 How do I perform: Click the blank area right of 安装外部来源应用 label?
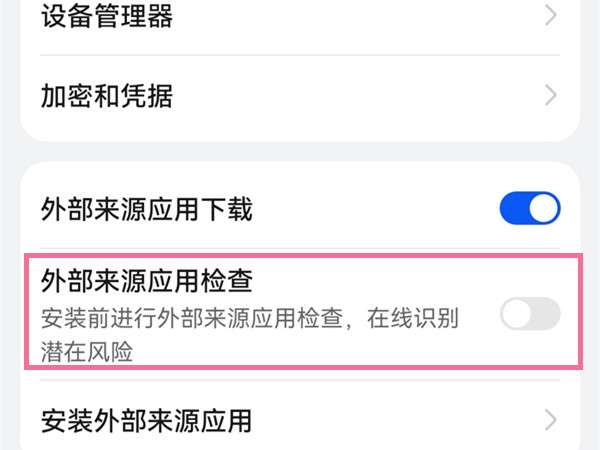[400, 419]
